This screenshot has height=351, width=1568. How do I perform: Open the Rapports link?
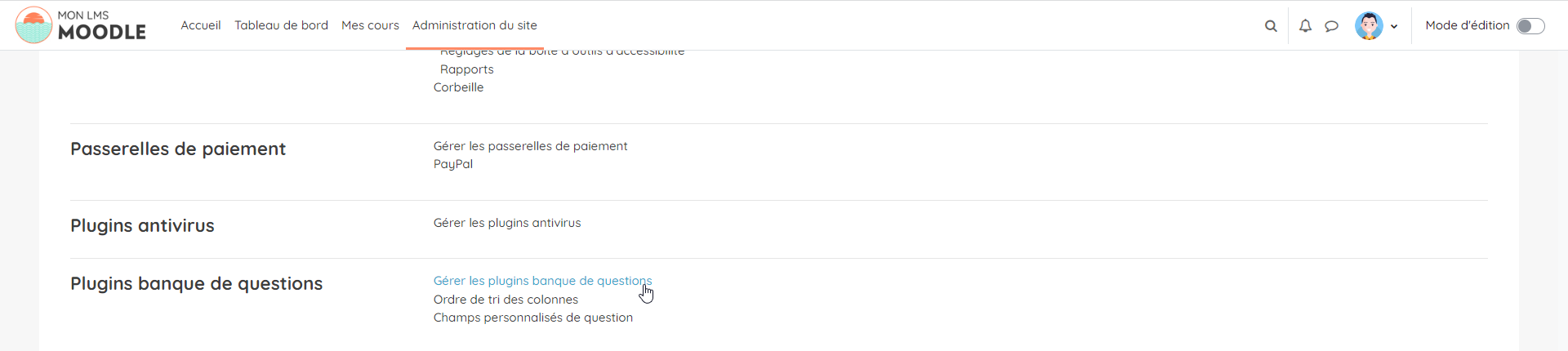point(466,69)
